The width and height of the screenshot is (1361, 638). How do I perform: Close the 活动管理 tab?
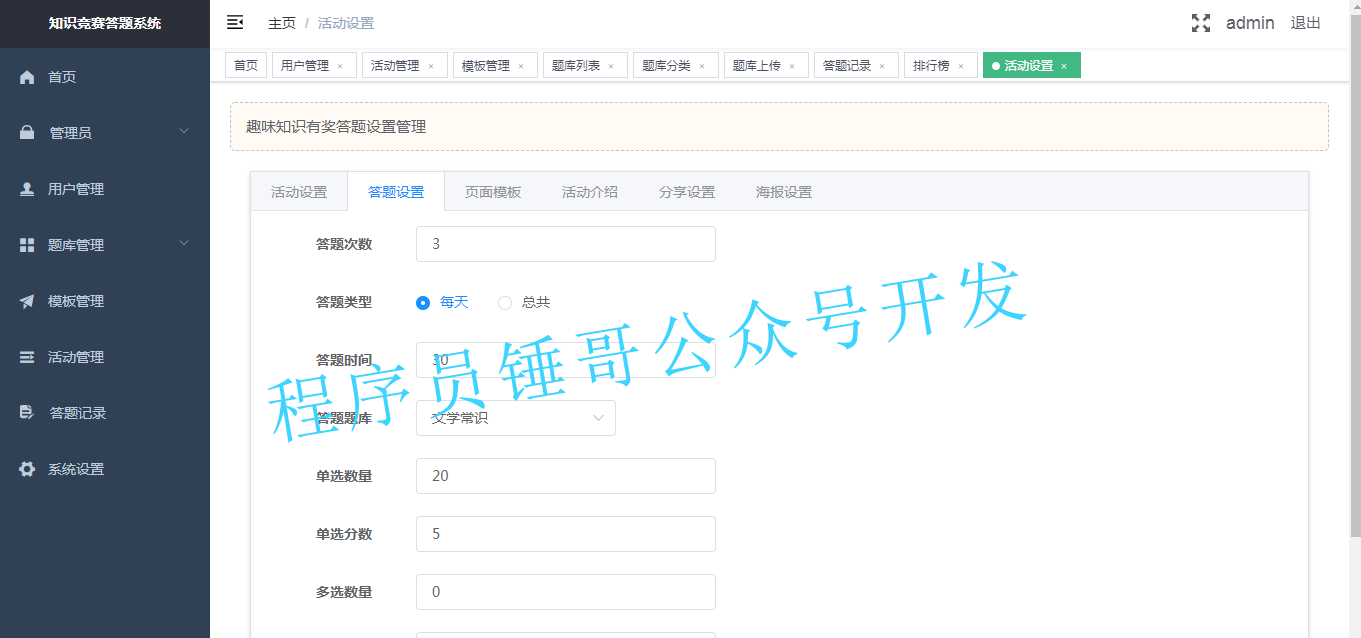click(431, 66)
